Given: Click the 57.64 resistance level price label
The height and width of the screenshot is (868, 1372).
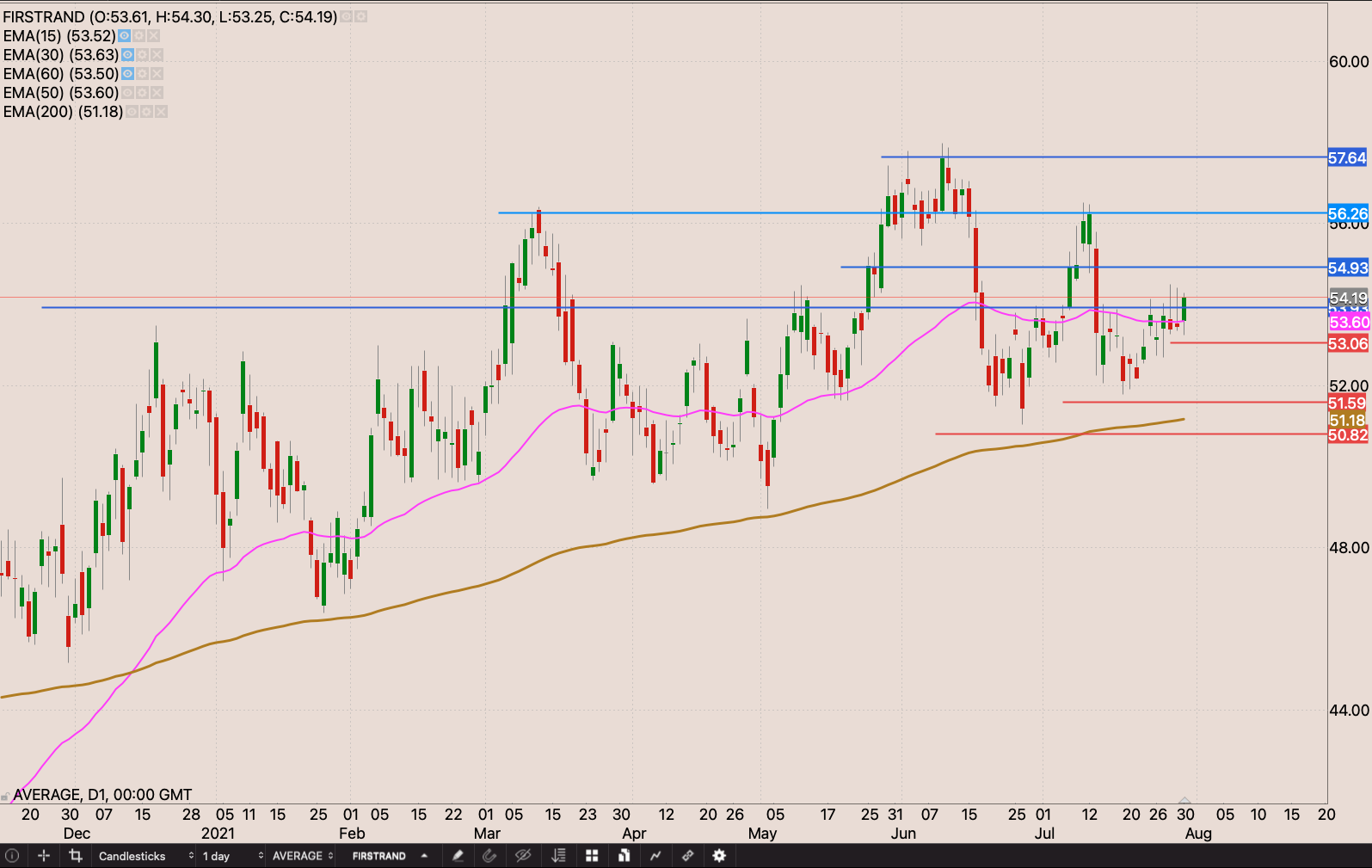Looking at the screenshot, I should 1346,157.
